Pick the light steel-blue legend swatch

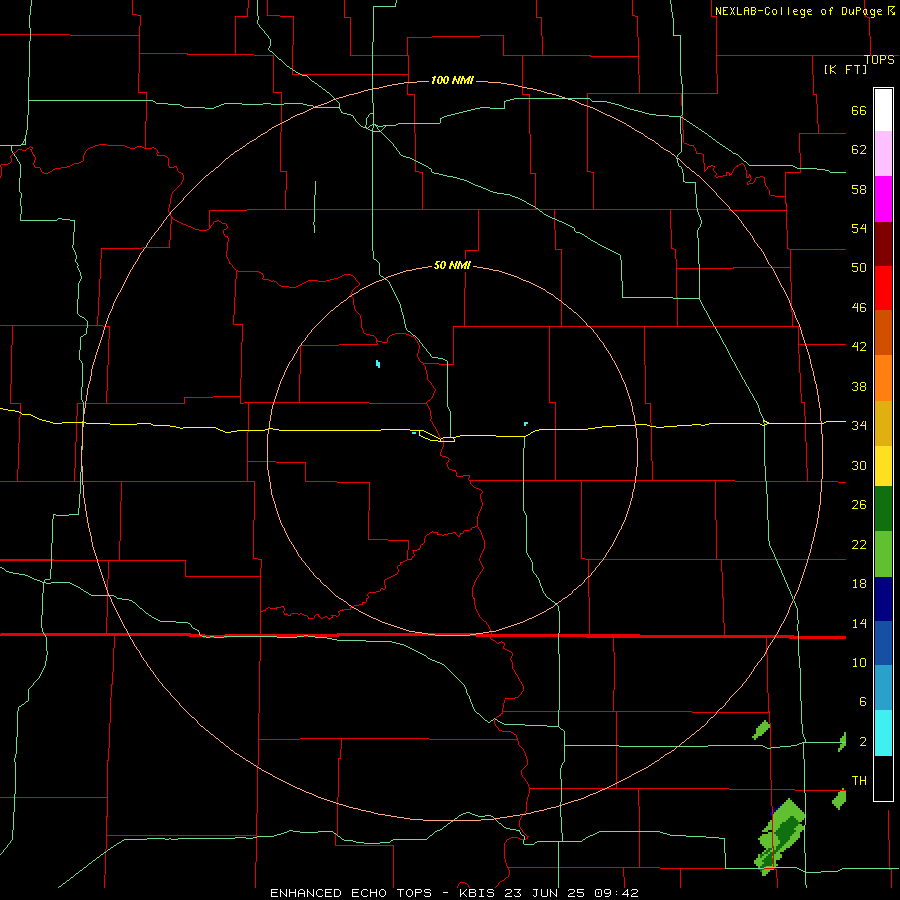[883, 688]
